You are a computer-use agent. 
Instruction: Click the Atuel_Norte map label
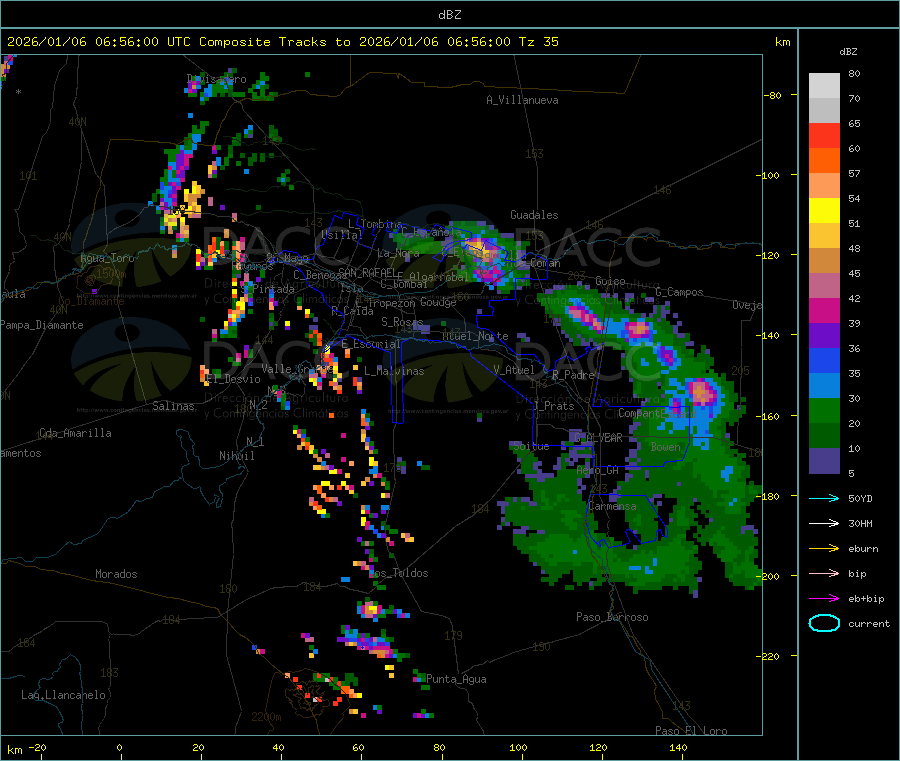pyautogui.click(x=475, y=336)
